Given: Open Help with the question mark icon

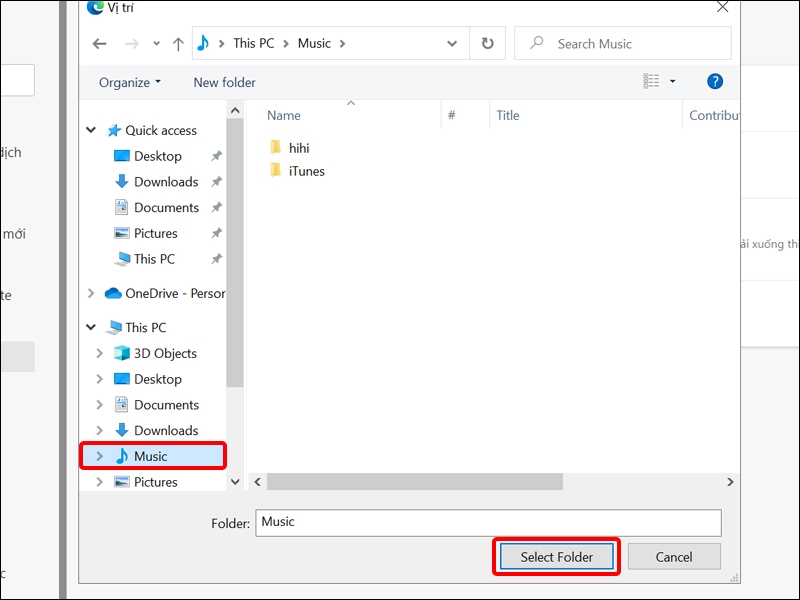Looking at the screenshot, I should coord(715,81).
